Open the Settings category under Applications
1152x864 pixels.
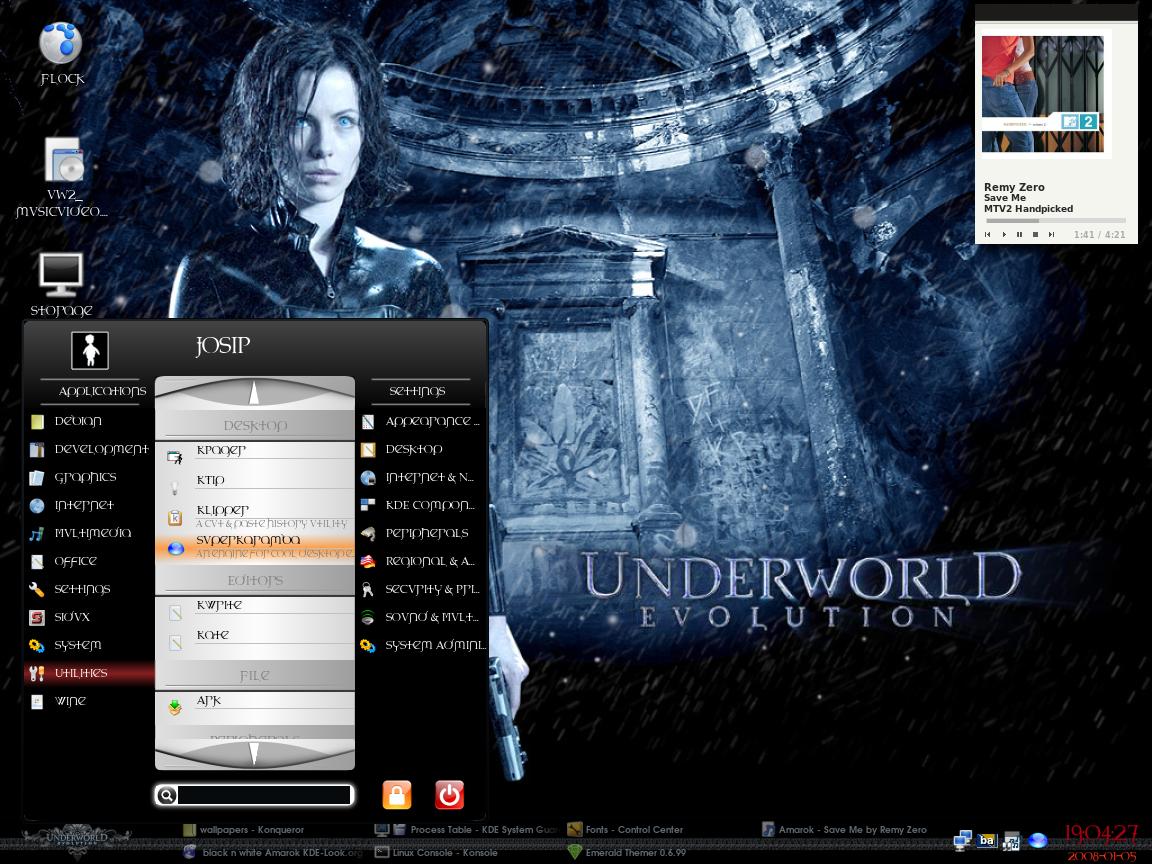pos(89,588)
